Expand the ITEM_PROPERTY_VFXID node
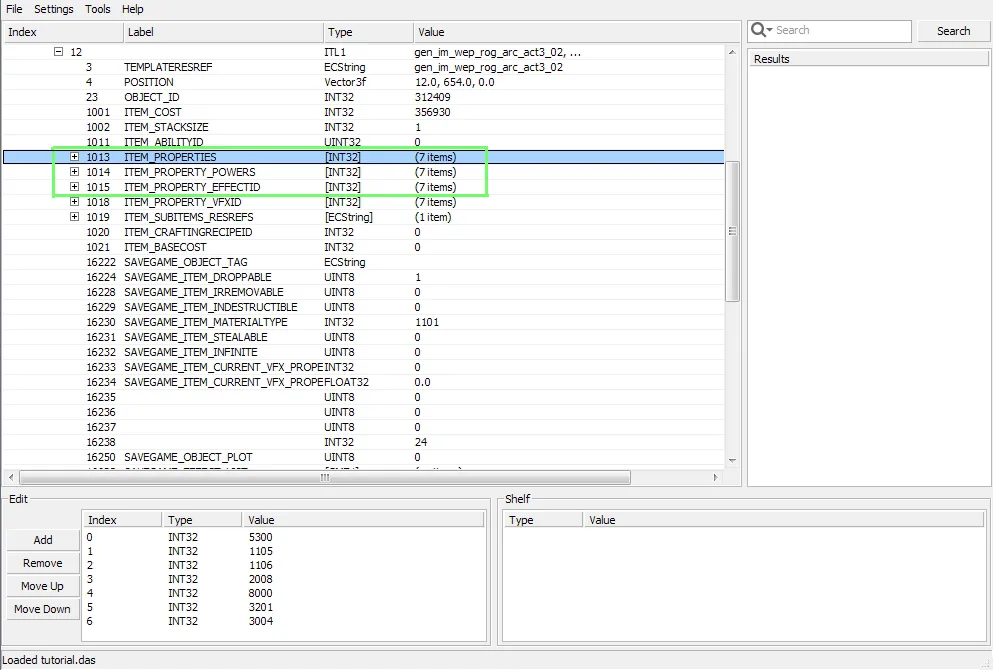Viewport: 993px width, 670px height. pyautogui.click(x=74, y=202)
